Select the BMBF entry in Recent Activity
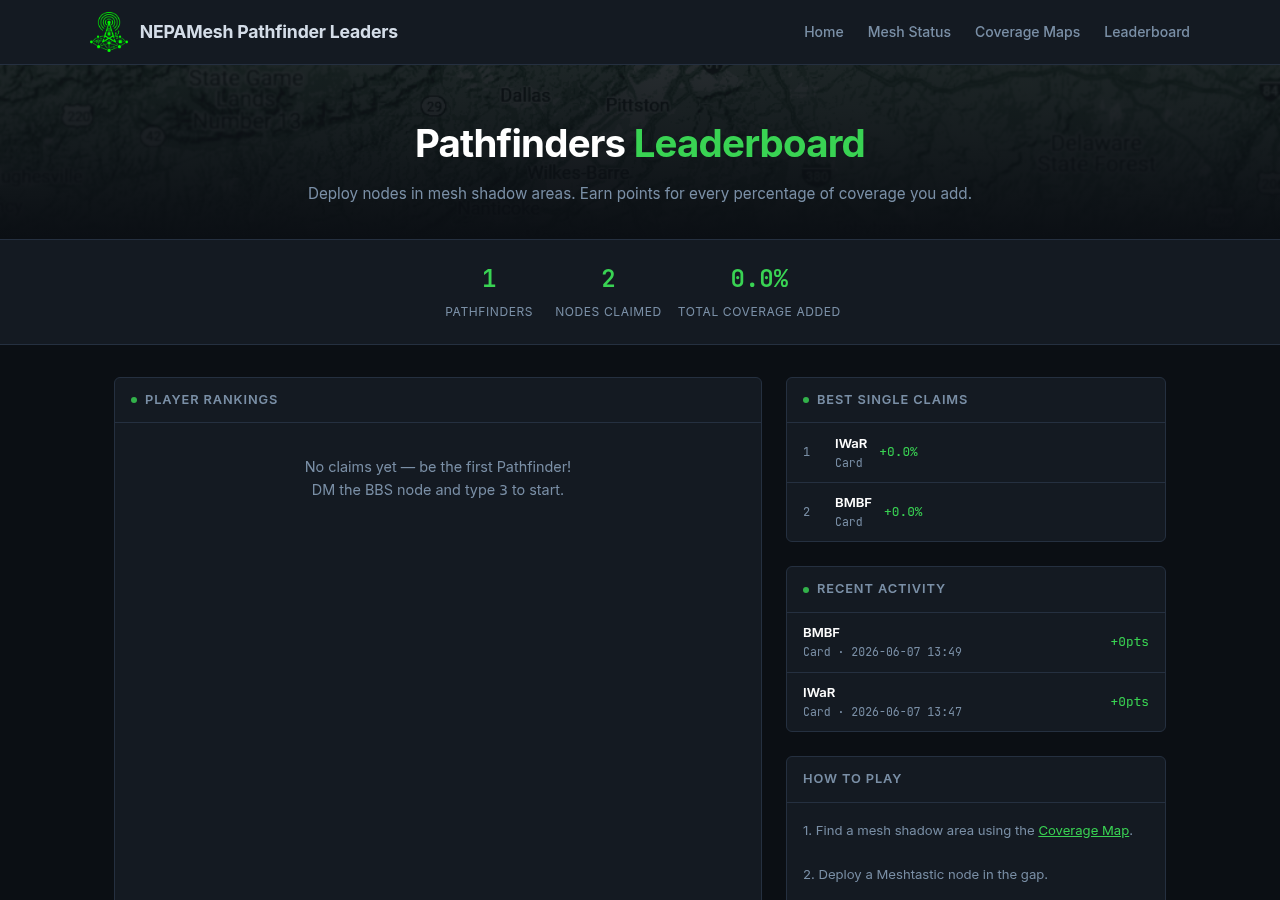Viewport: 1280px width, 900px height. [976, 642]
